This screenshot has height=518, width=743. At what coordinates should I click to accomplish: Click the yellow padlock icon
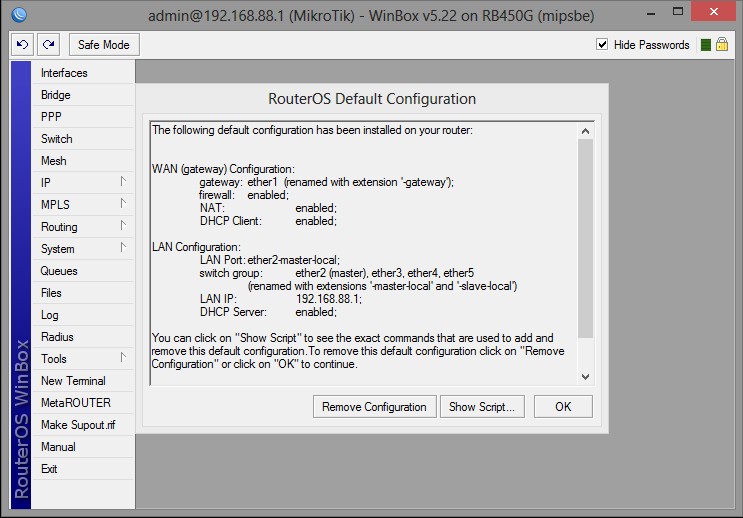tap(722, 45)
